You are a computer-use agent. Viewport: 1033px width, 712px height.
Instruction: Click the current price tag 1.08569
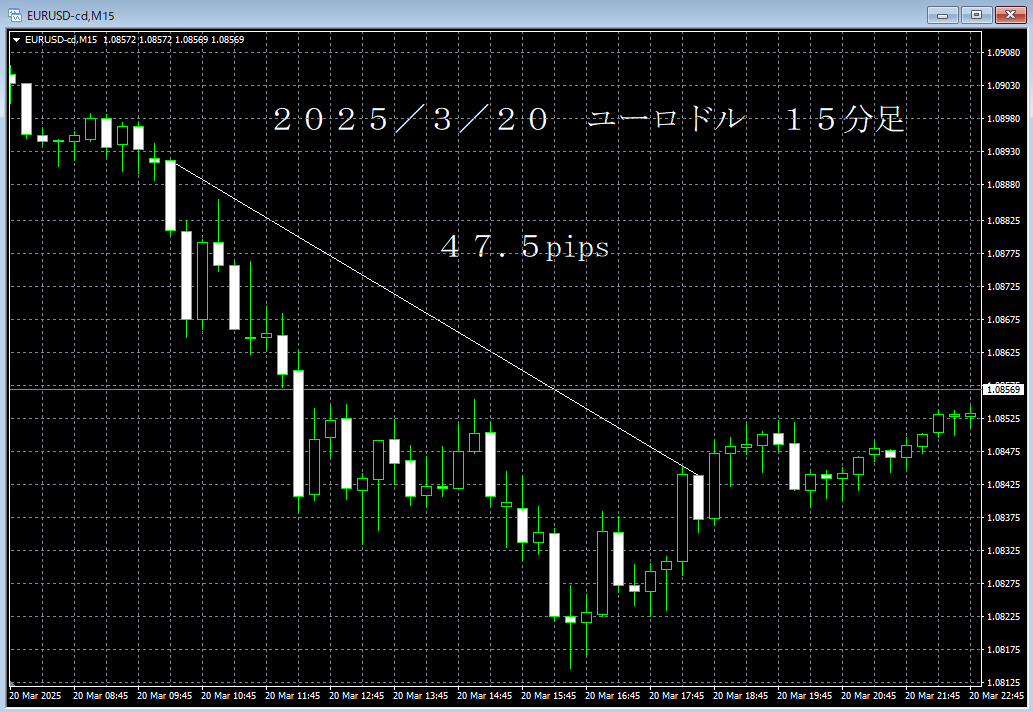(1003, 389)
